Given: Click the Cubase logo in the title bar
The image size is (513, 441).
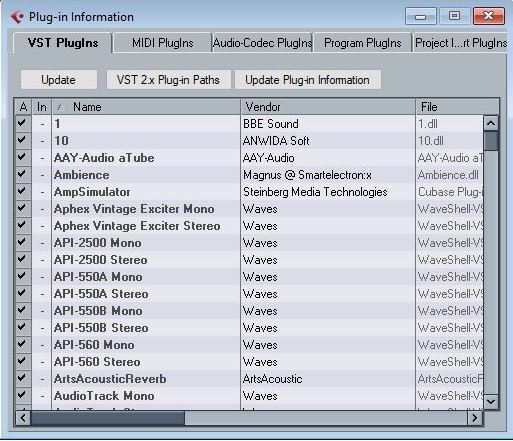Looking at the screenshot, I should pos(17,17).
